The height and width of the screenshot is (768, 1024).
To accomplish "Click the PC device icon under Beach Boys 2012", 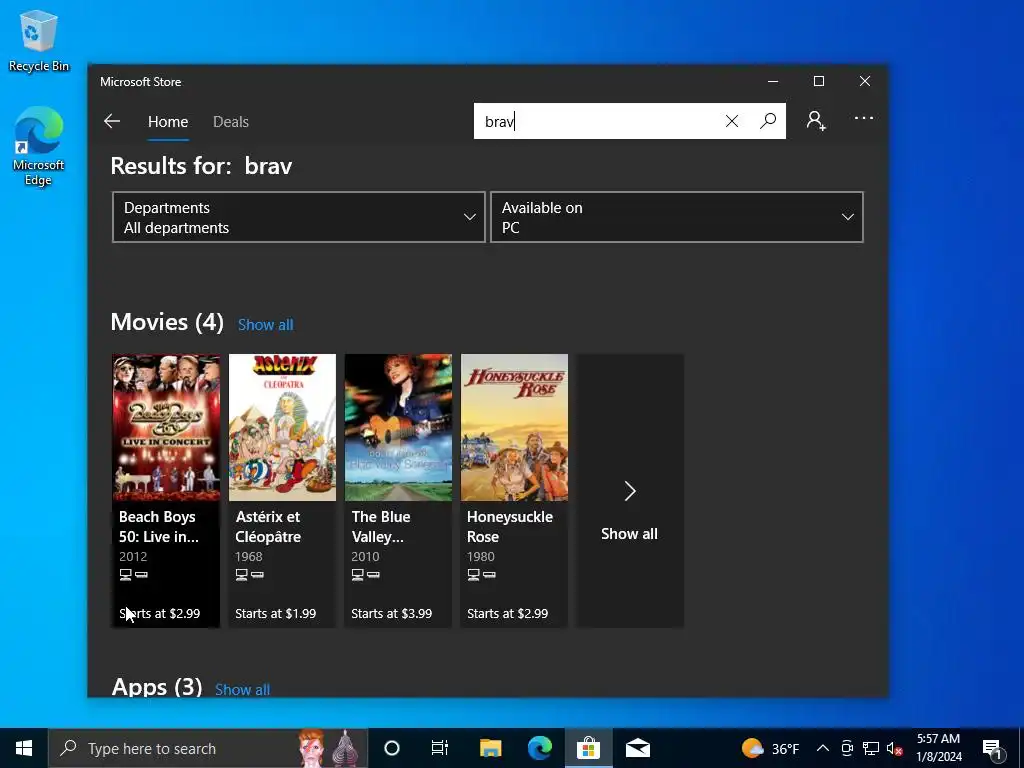I will click(125, 575).
